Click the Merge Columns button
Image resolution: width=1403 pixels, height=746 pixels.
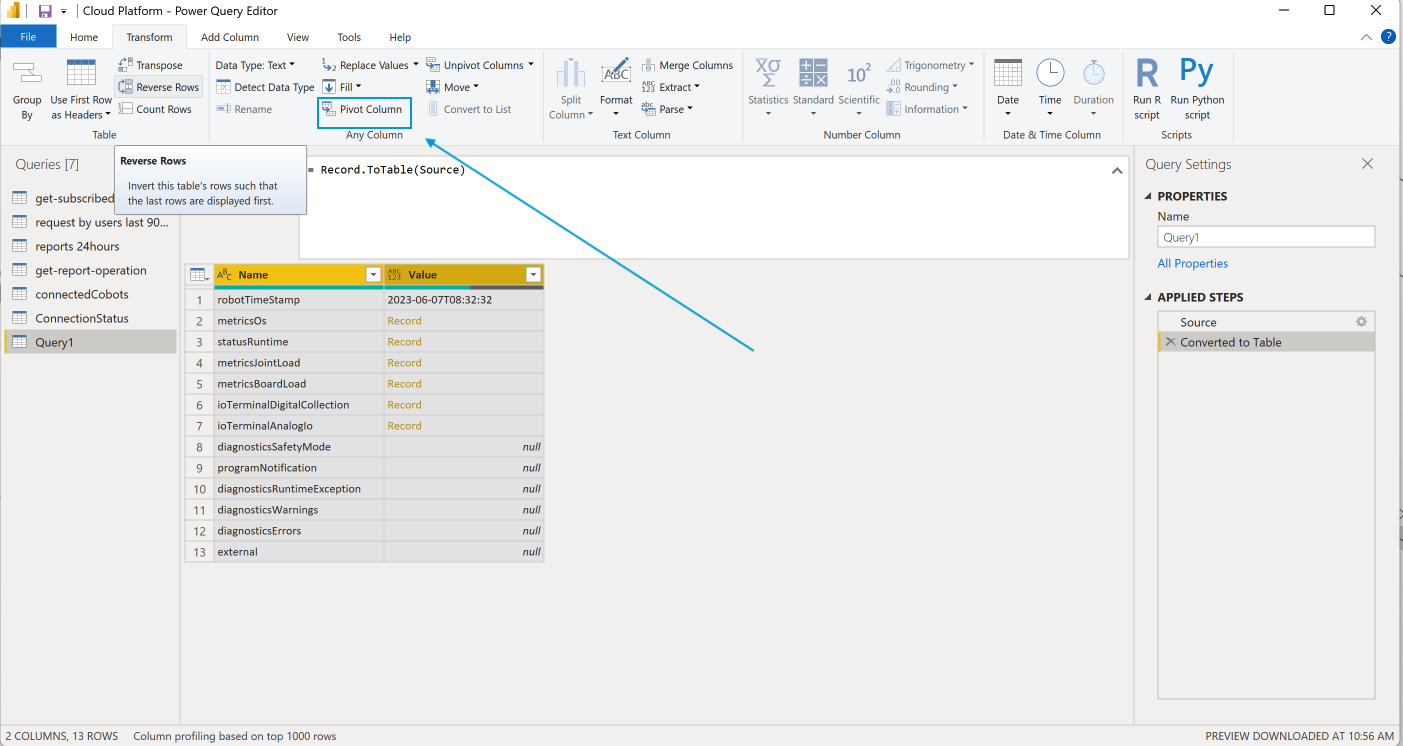(x=688, y=64)
